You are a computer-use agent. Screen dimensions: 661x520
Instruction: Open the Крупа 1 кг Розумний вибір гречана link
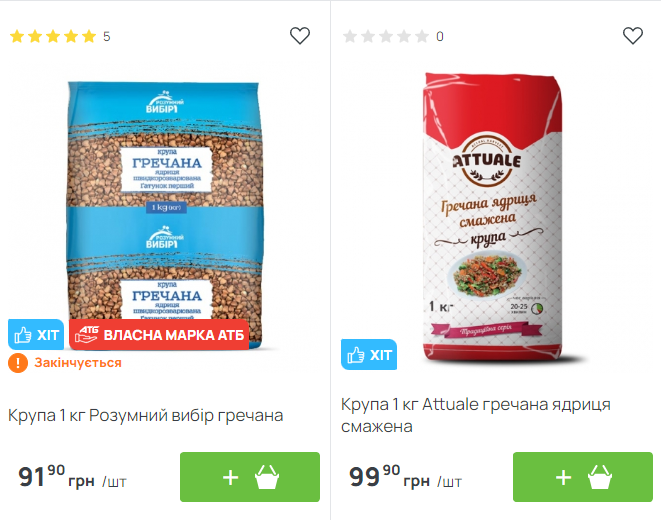click(x=145, y=415)
